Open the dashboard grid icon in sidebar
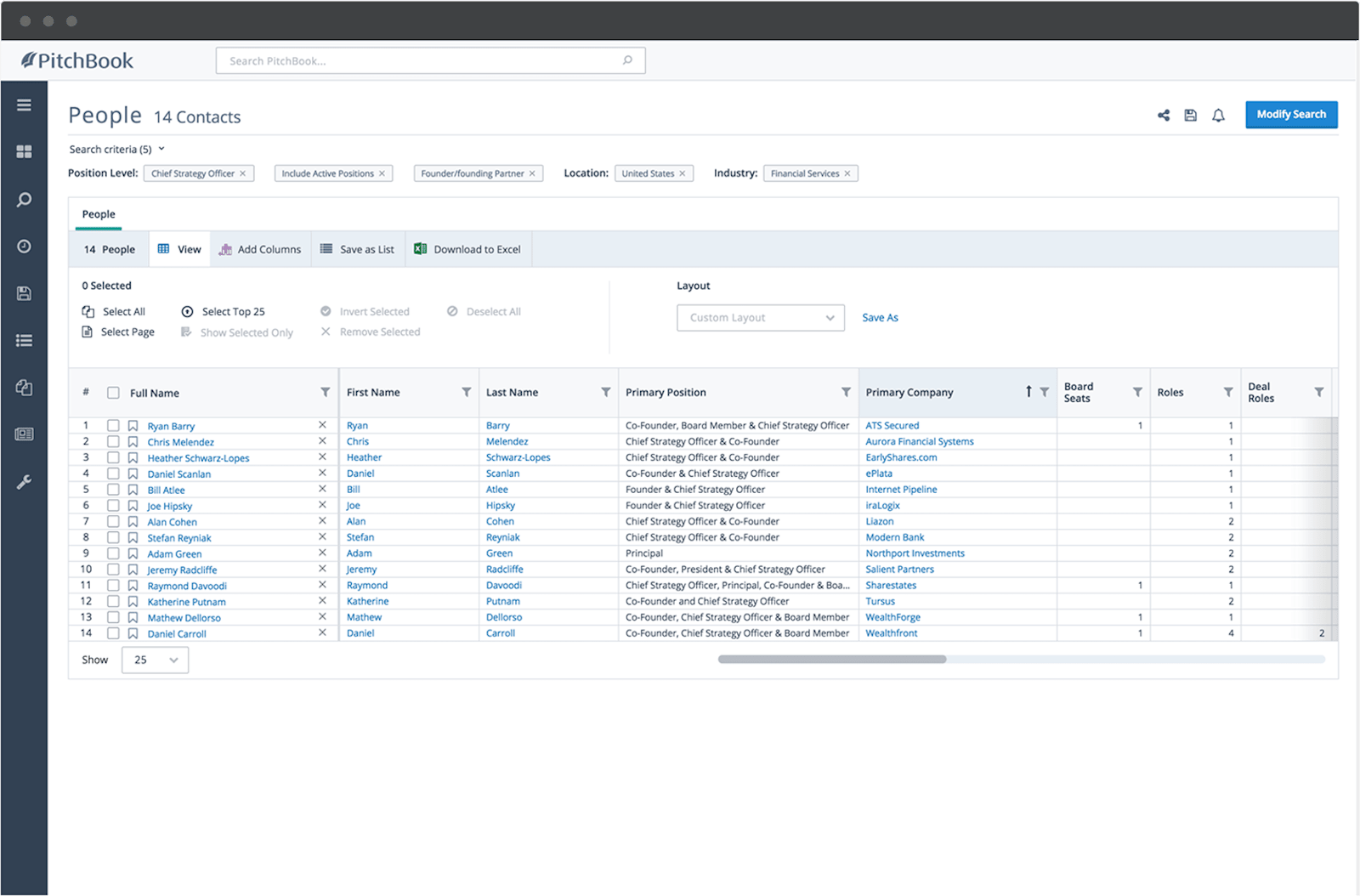 pyautogui.click(x=24, y=151)
